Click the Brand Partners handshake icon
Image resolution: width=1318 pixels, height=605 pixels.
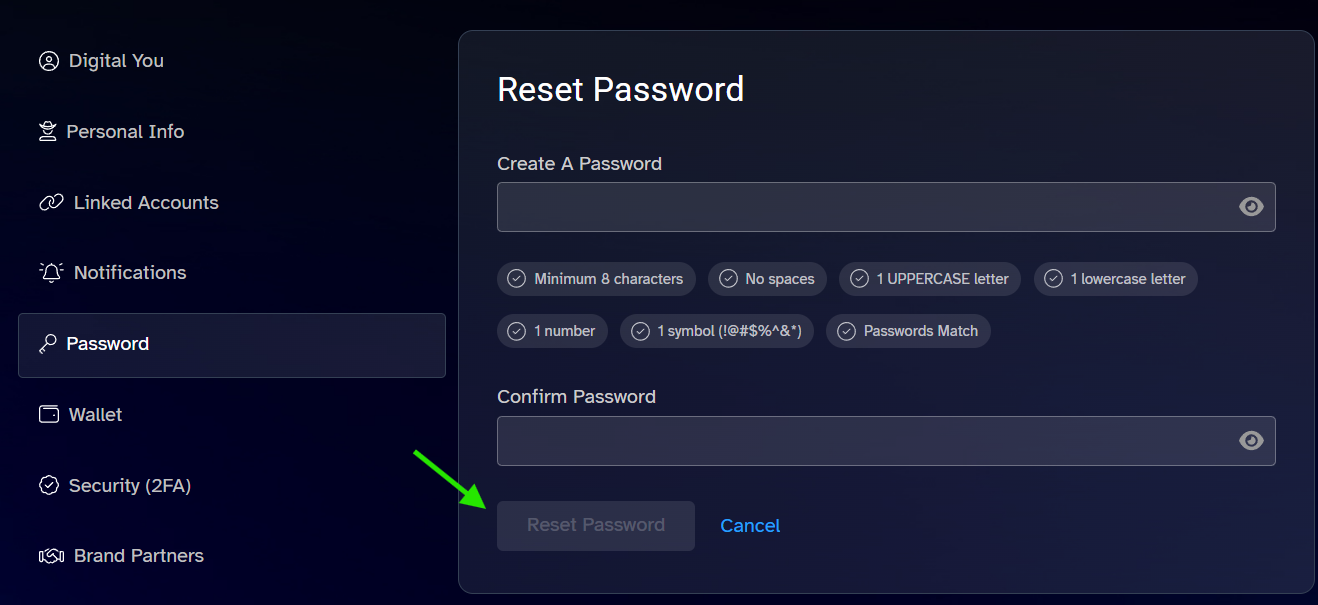coord(51,556)
